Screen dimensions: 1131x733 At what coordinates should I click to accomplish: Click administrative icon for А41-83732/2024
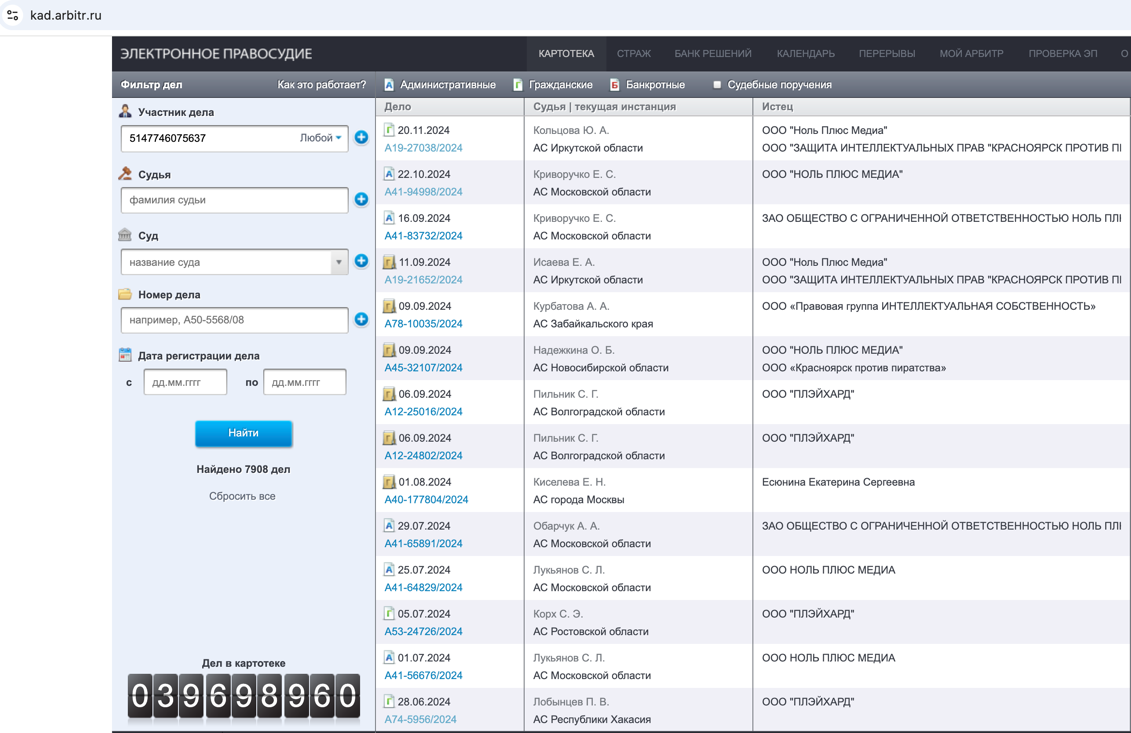point(389,218)
